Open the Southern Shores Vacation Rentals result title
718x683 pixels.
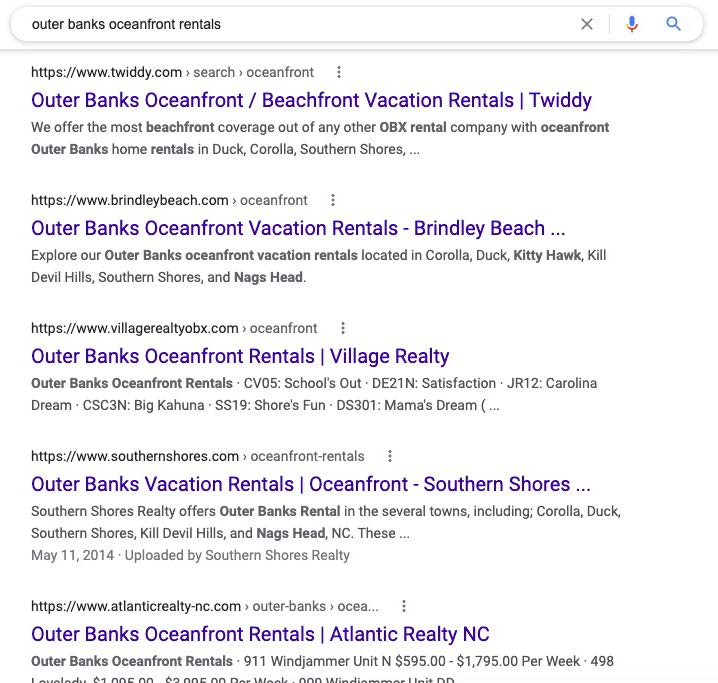[x=311, y=484]
